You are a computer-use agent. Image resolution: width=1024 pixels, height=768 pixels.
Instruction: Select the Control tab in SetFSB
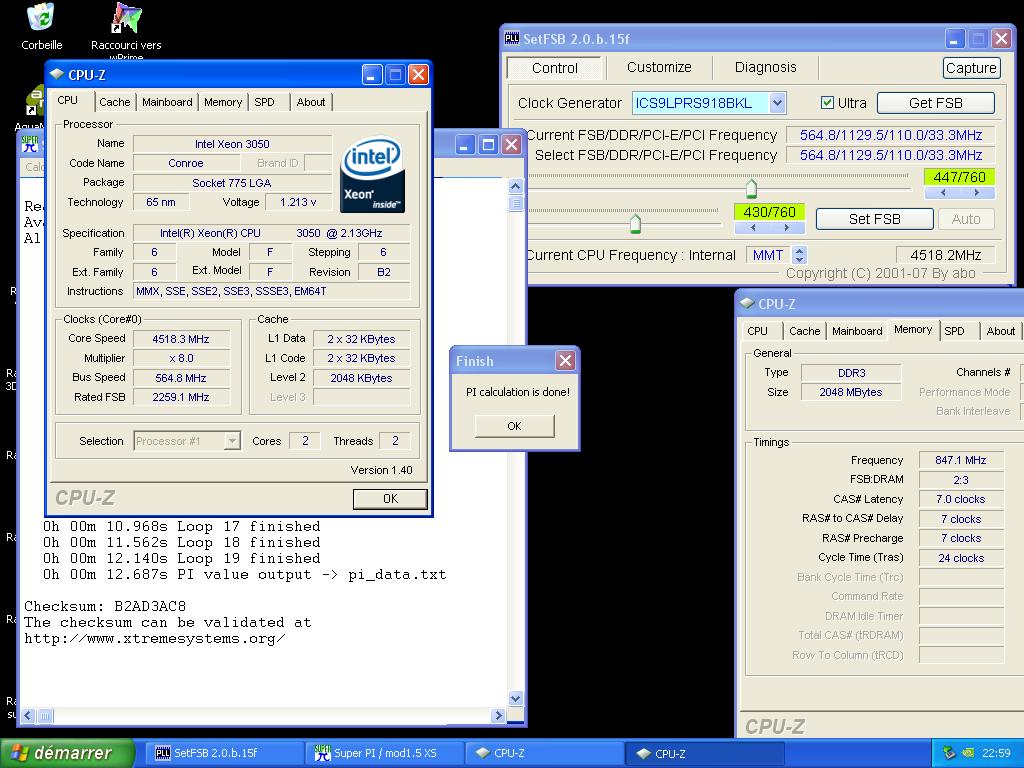[x=554, y=68]
